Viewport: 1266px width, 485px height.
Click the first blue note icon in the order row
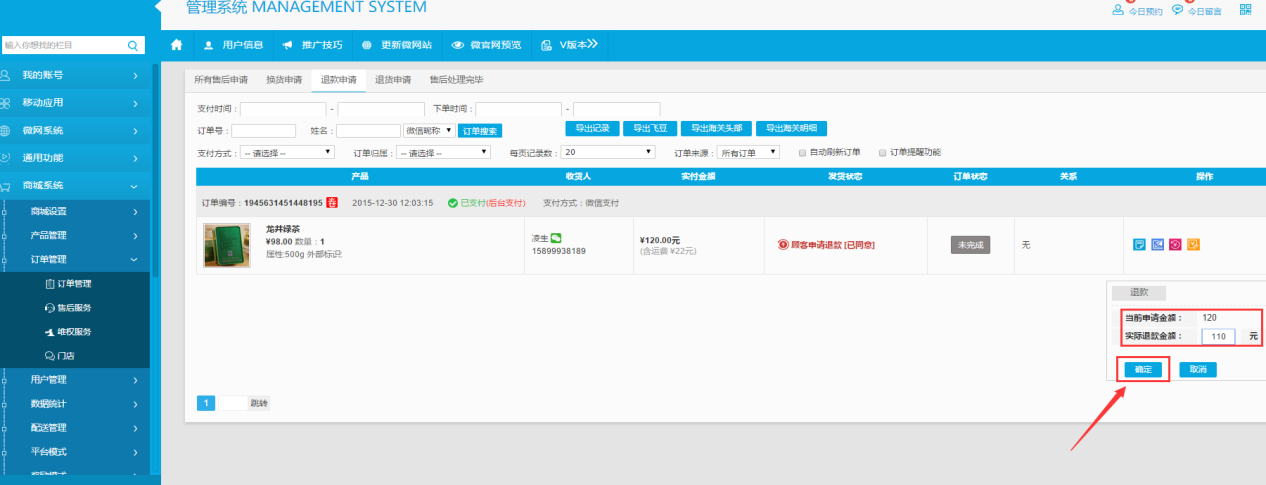point(1139,244)
